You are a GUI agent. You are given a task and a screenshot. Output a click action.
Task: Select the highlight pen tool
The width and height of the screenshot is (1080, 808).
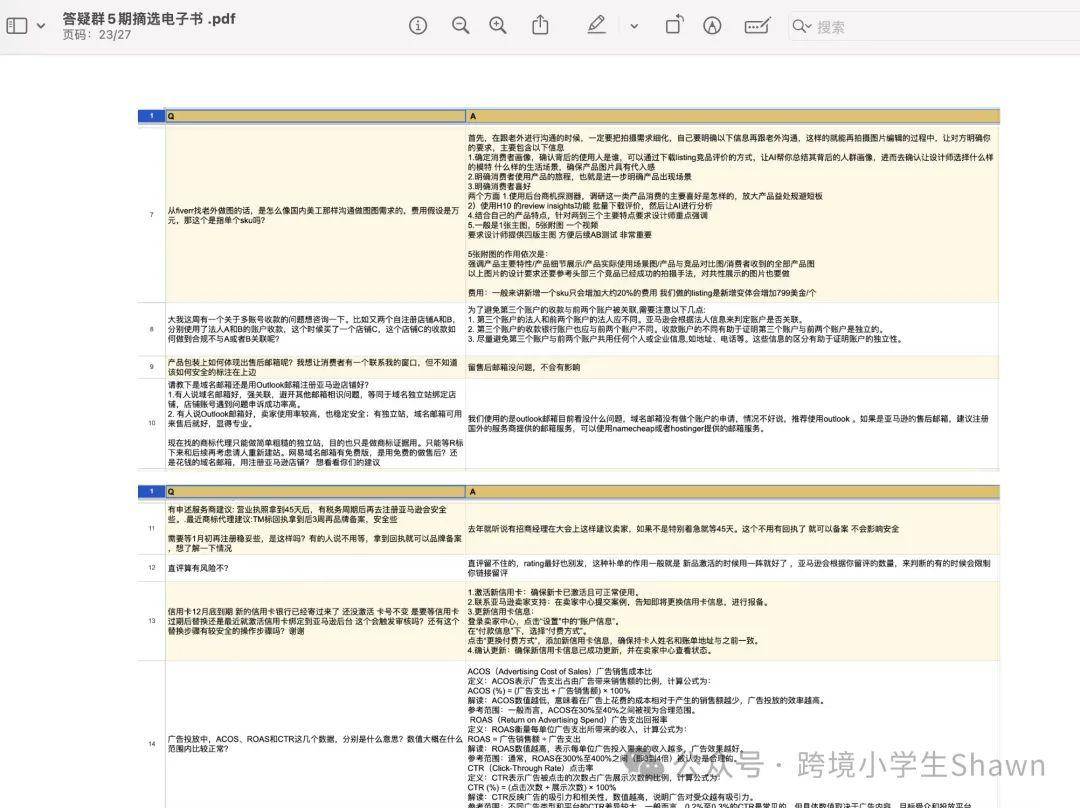[x=596, y=25]
